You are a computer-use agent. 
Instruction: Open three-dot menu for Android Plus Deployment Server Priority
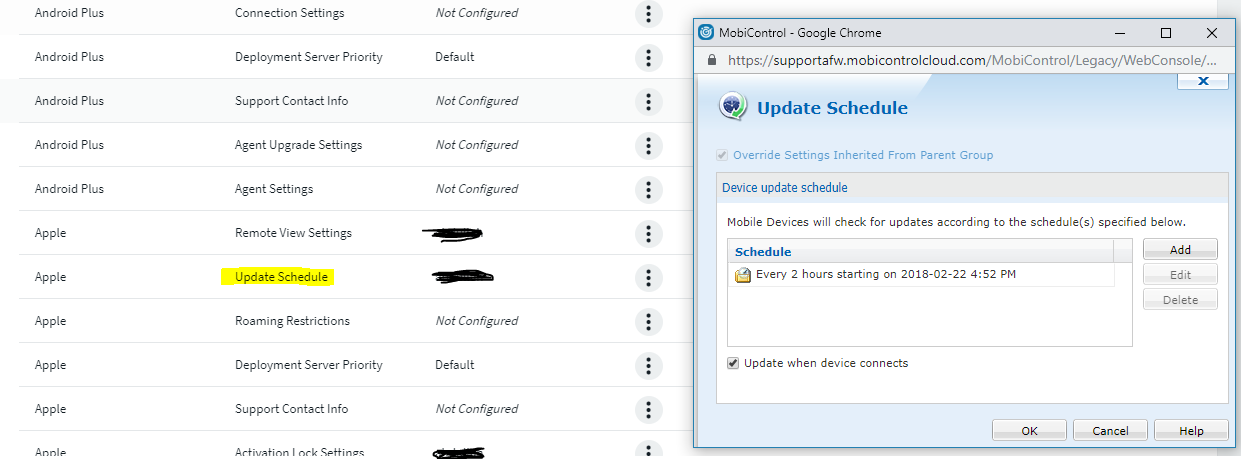(x=648, y=58)
